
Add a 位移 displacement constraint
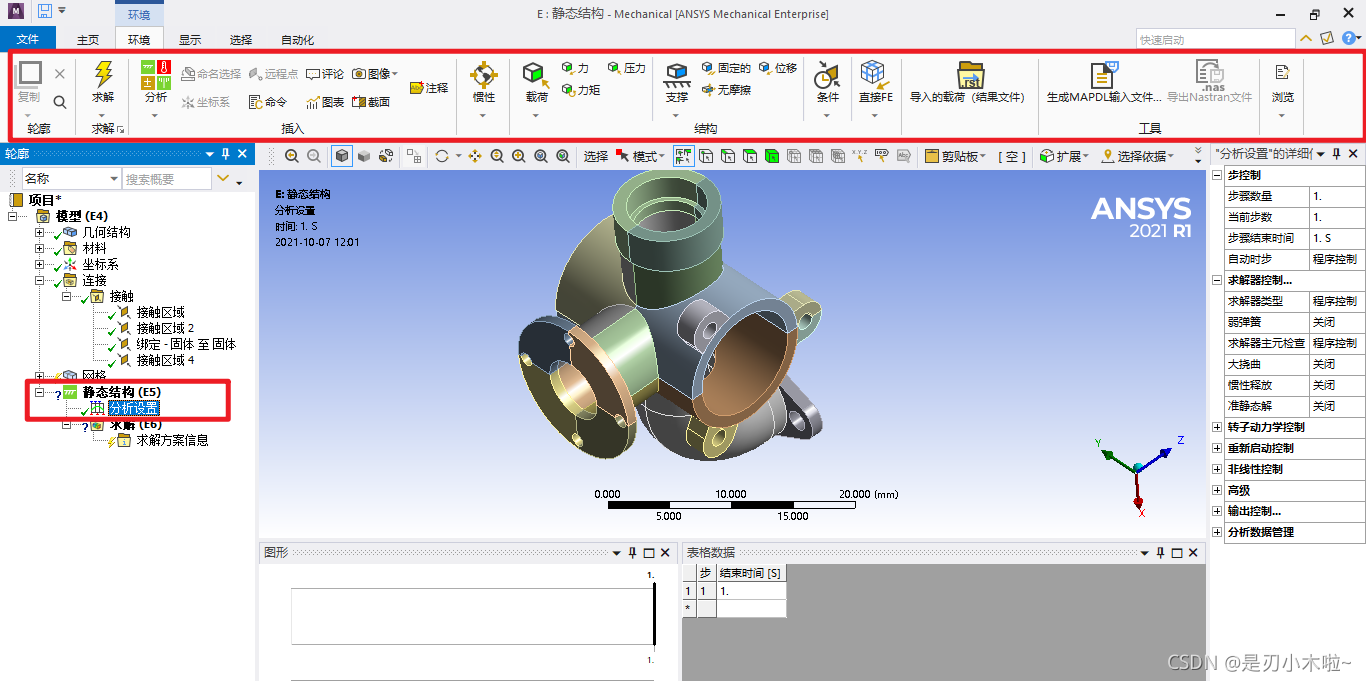click(x=778, y=68)
